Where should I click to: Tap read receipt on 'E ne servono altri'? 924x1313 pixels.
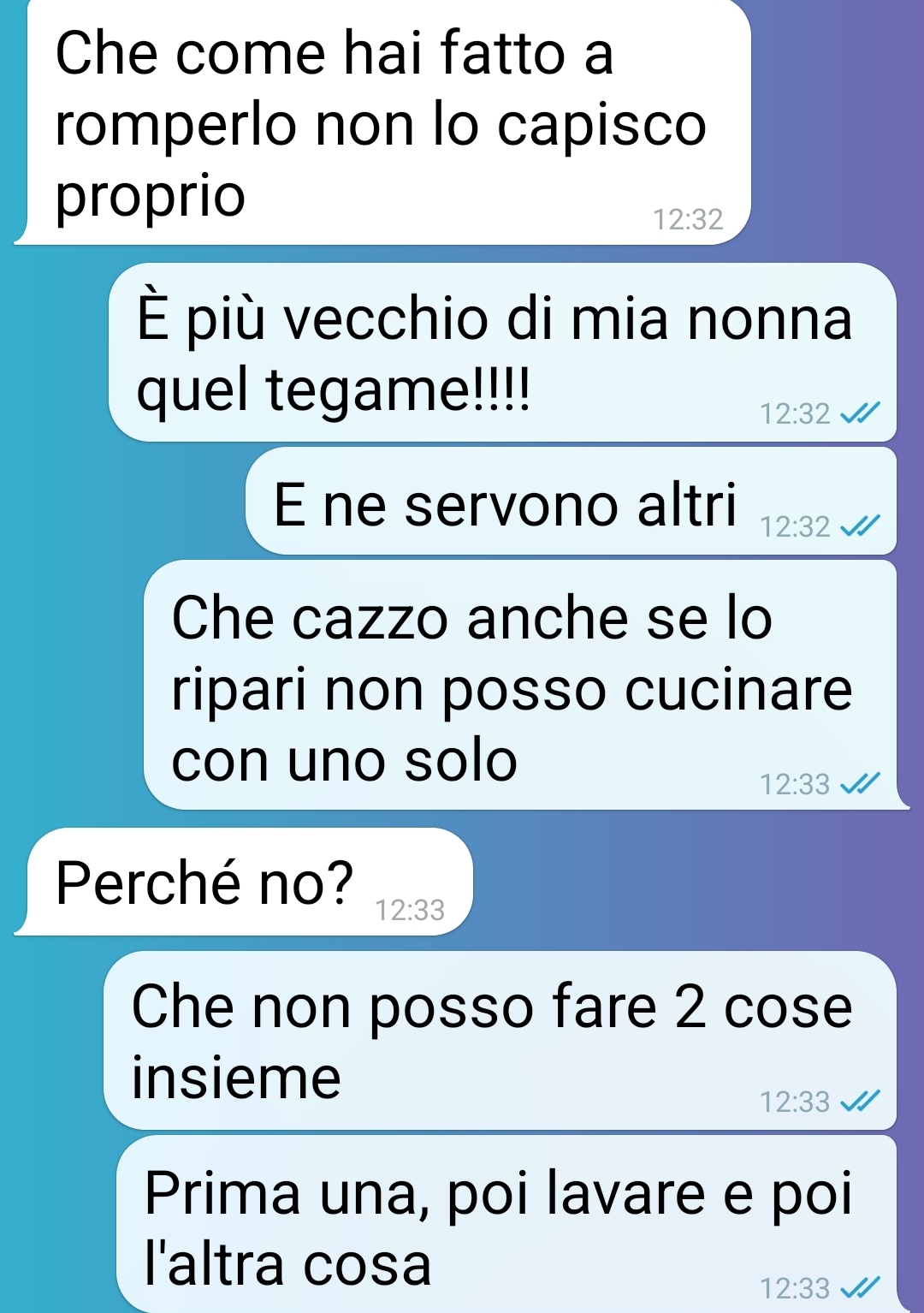click(x=860, y=526)
